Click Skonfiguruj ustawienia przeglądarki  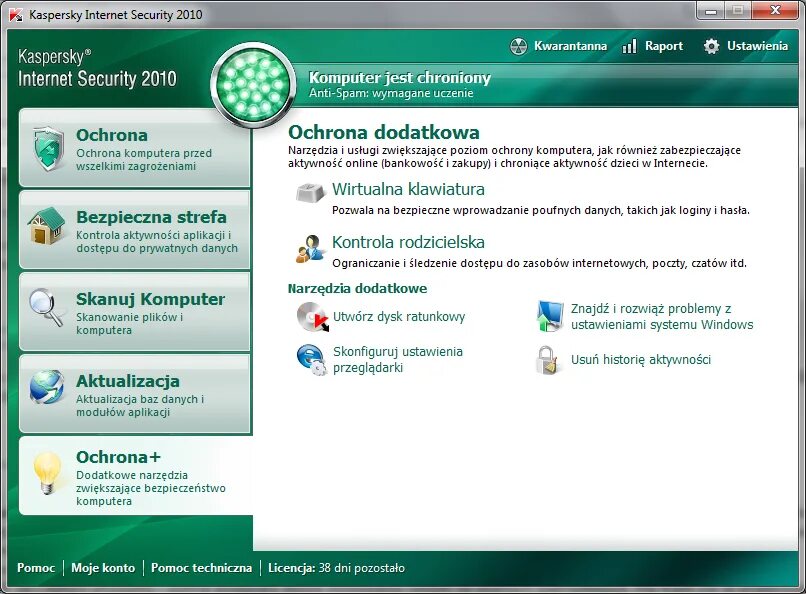398,359
